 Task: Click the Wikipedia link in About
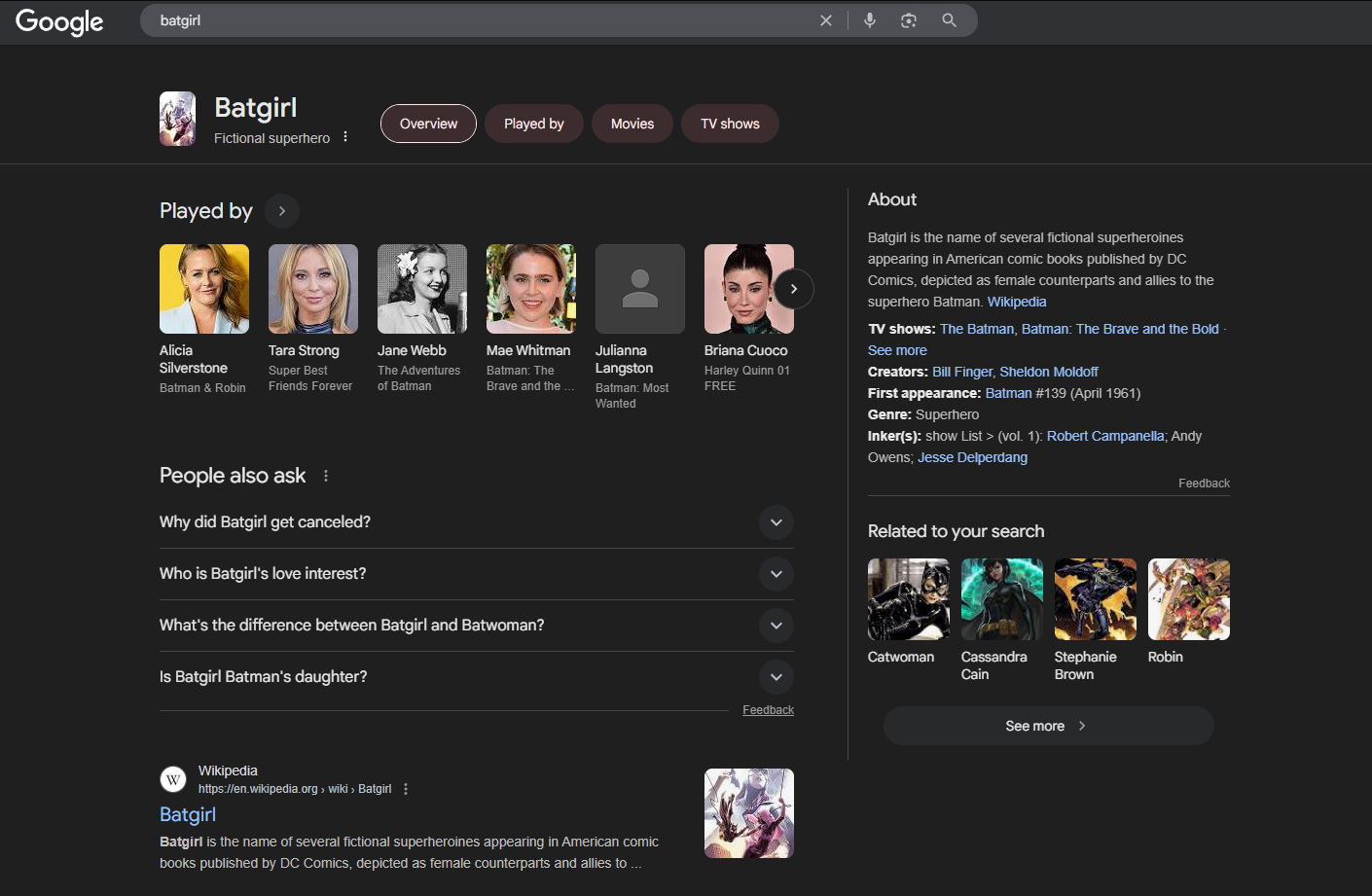[1017, 302]
